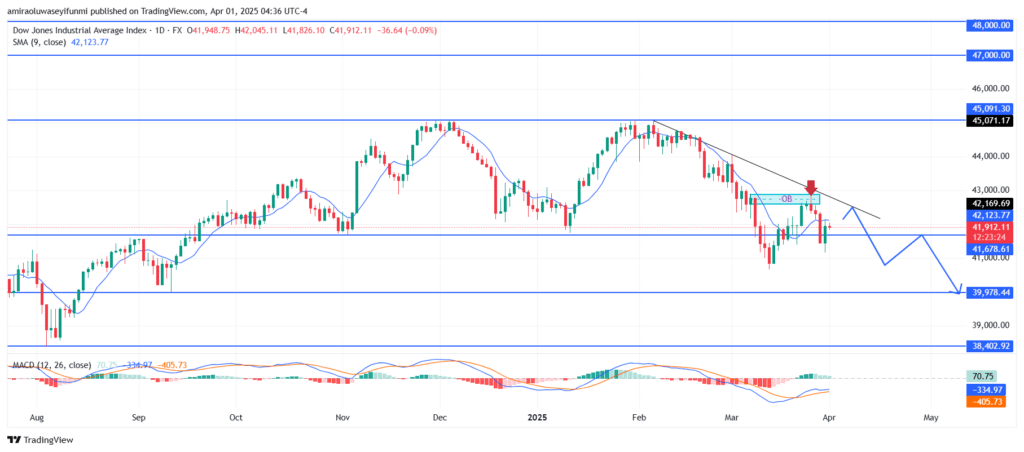Select the descending black trendline
The height and width of the screenshot is (452, 1024).
point(767,169)
